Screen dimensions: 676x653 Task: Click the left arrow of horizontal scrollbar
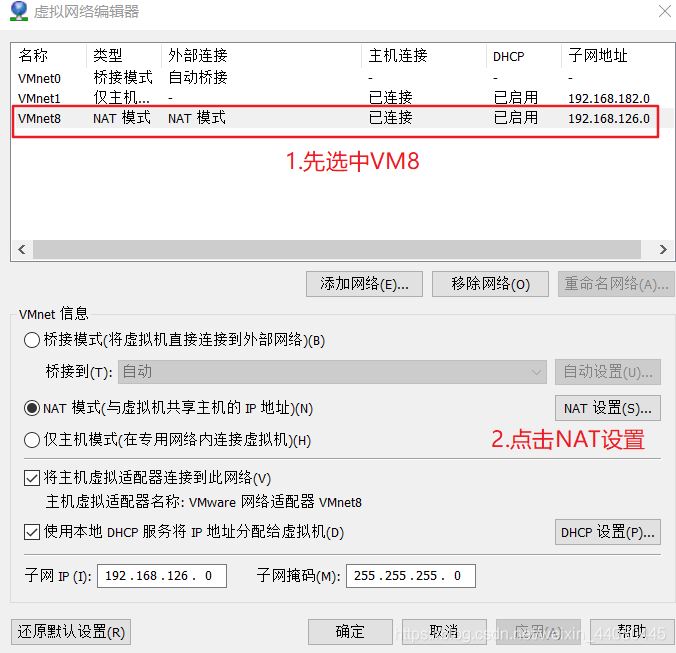point(22,249)
